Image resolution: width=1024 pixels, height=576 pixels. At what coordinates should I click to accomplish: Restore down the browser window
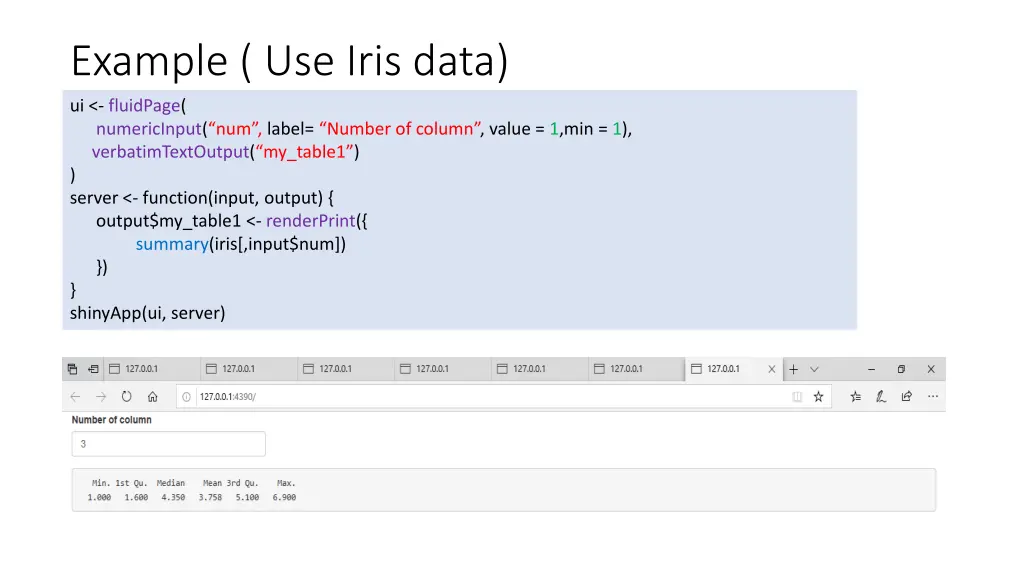(901, 369)
